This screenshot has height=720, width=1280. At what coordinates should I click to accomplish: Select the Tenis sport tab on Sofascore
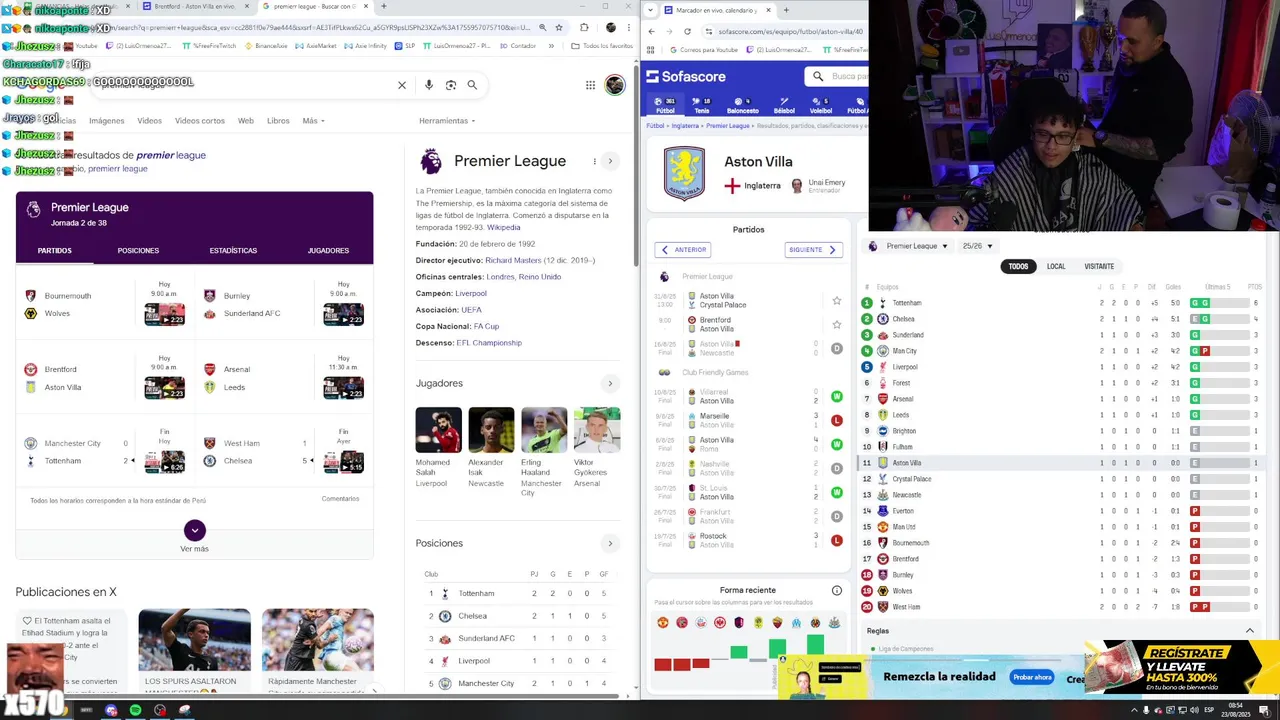click(702, 105)
